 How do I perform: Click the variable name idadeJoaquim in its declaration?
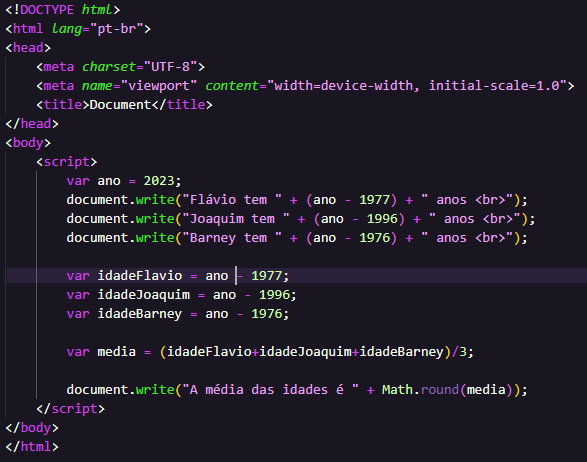pos(144,295)
